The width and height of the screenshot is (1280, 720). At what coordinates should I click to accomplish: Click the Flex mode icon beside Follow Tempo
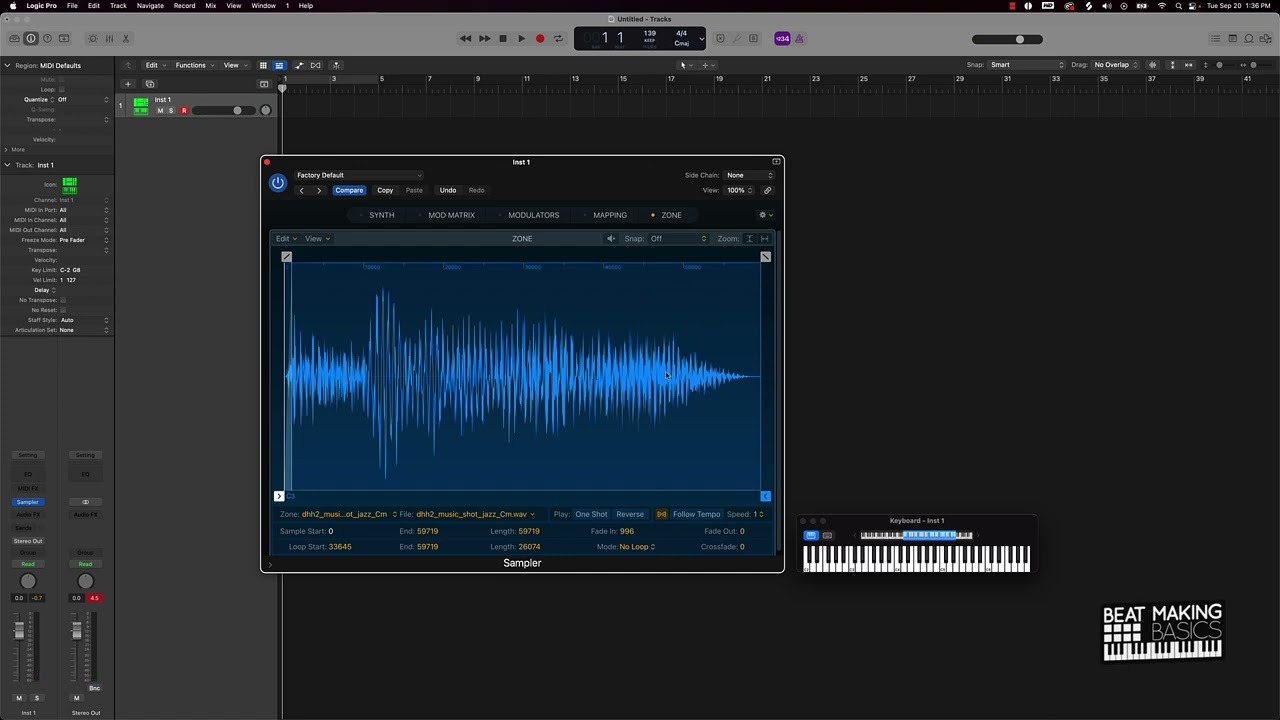[x=661, y=515]
